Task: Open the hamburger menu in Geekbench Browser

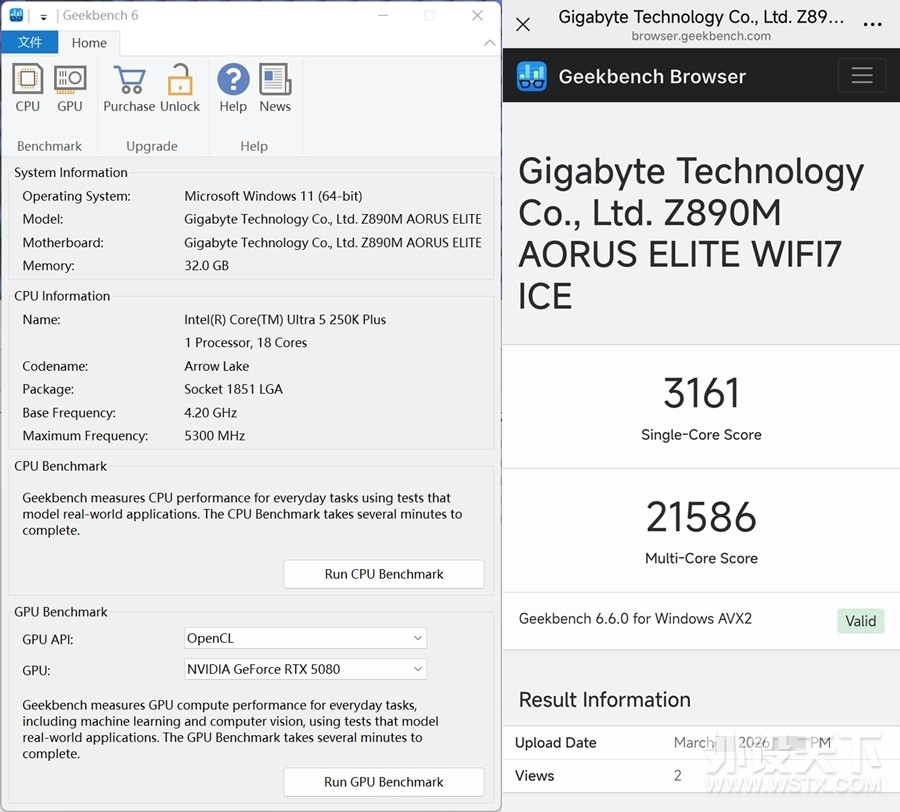Action: pyautogui.click(x=861, y=76)
